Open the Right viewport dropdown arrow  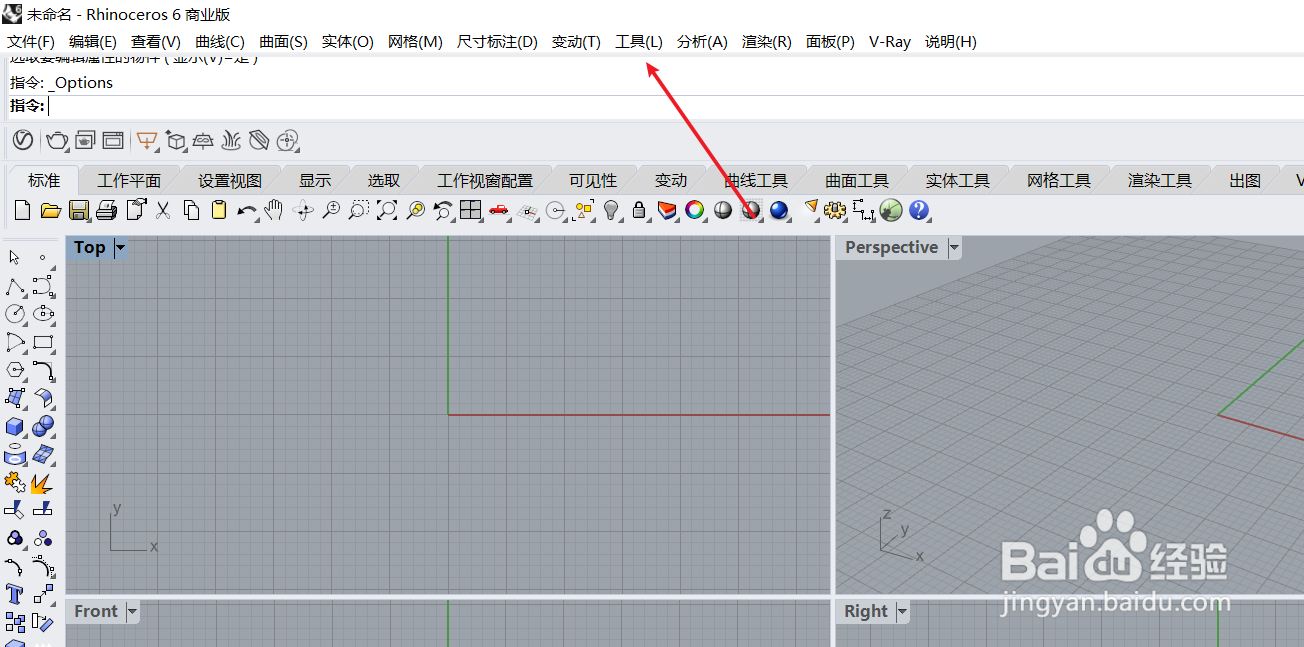click(902, 611)
